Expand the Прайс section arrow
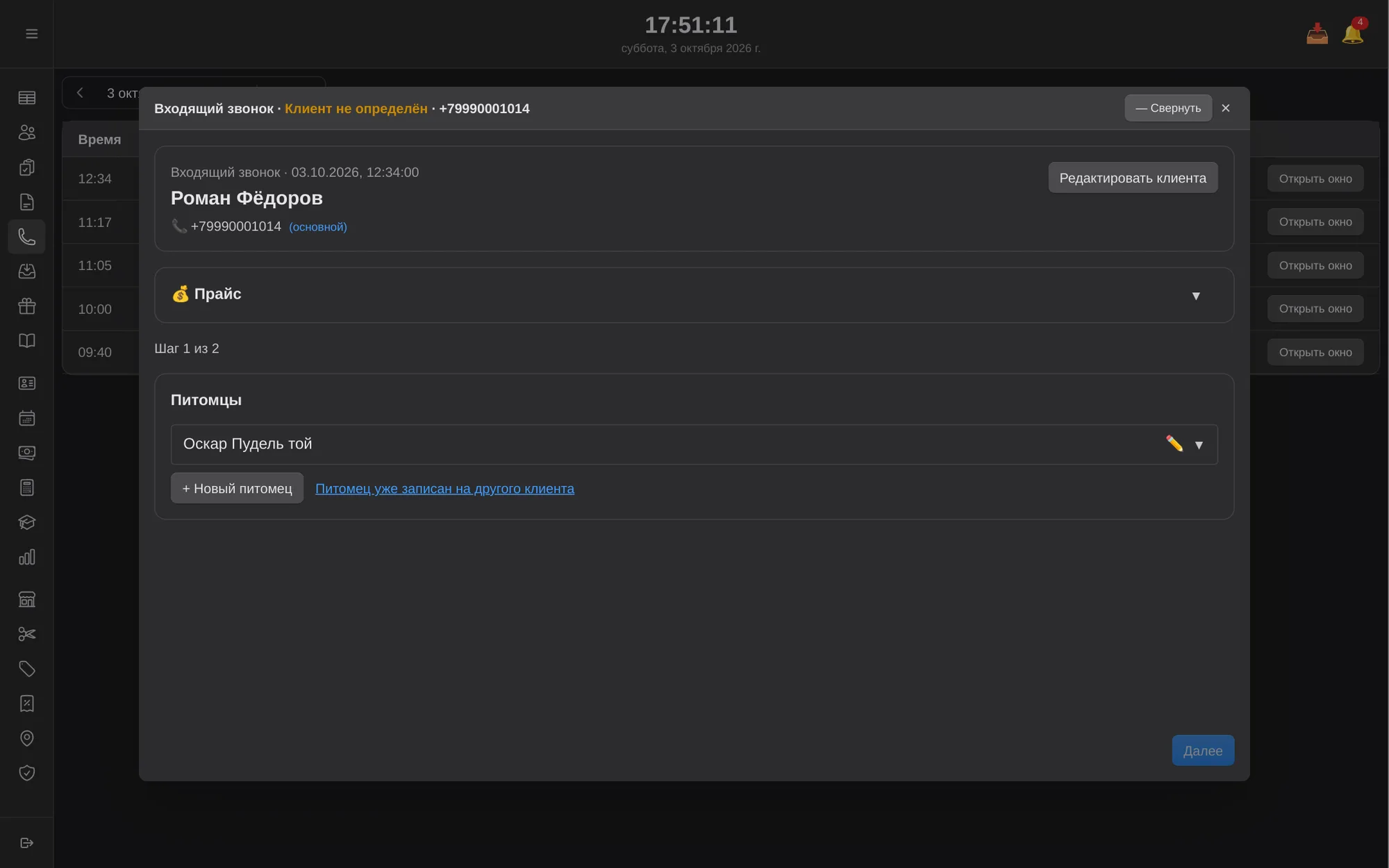The image size is (1389, 868). pos(1196,296)
